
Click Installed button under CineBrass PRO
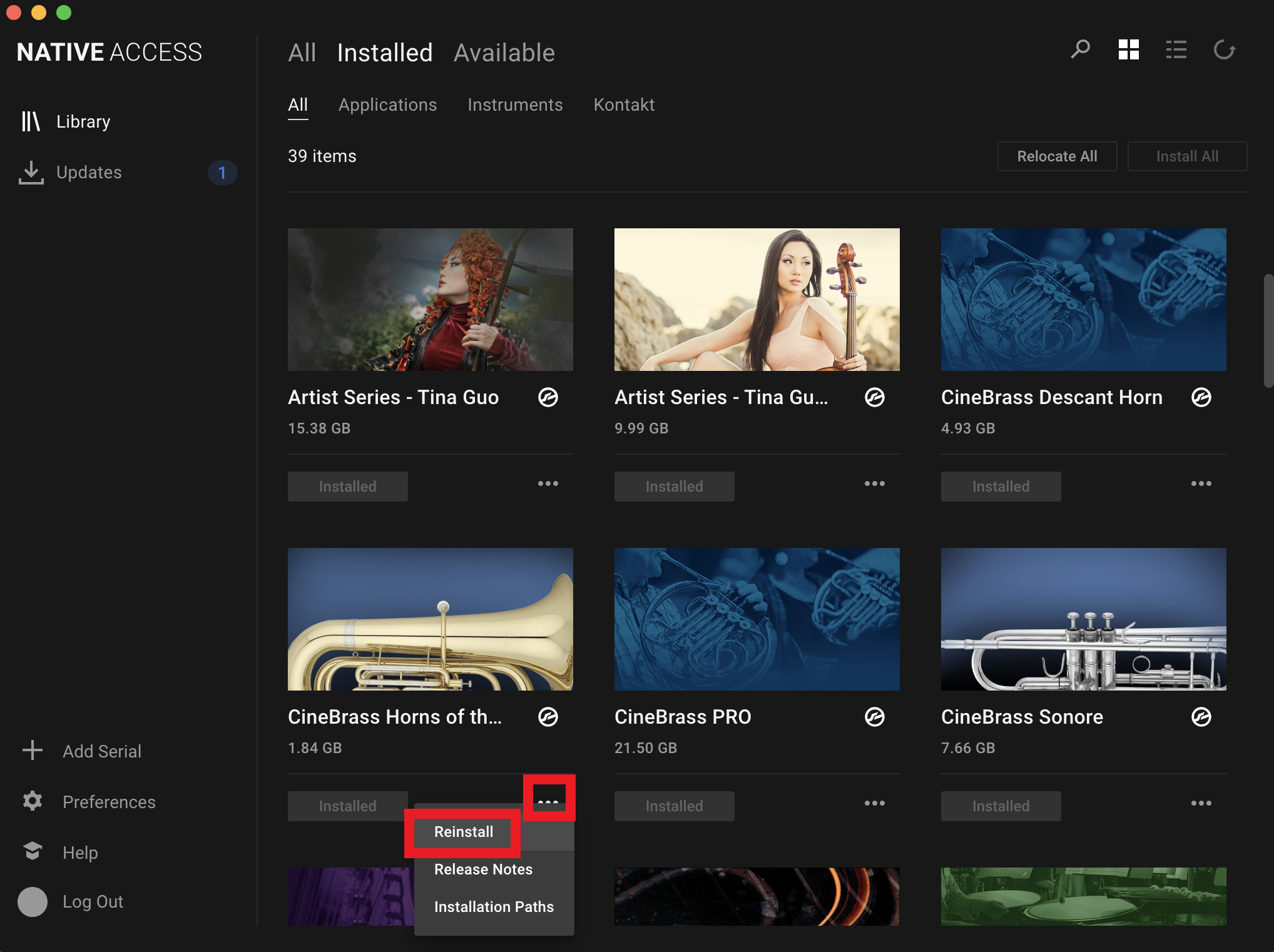(x=675, y=806)
